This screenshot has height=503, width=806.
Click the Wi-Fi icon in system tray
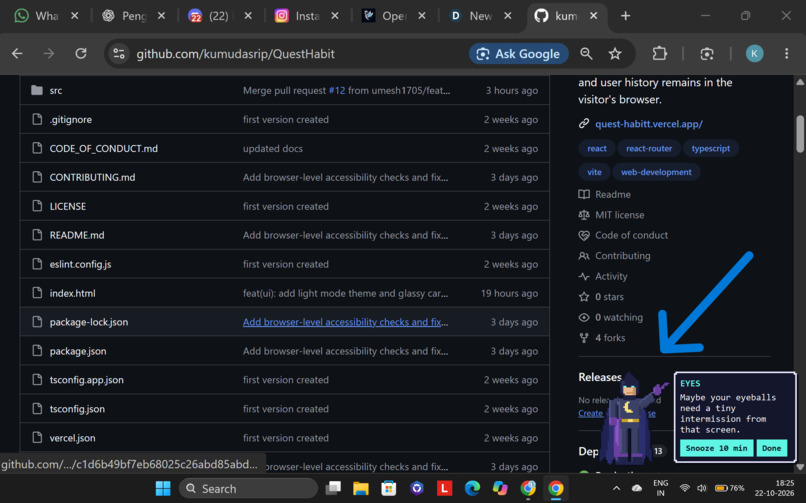pyautogui.click(x=684, y=488)
